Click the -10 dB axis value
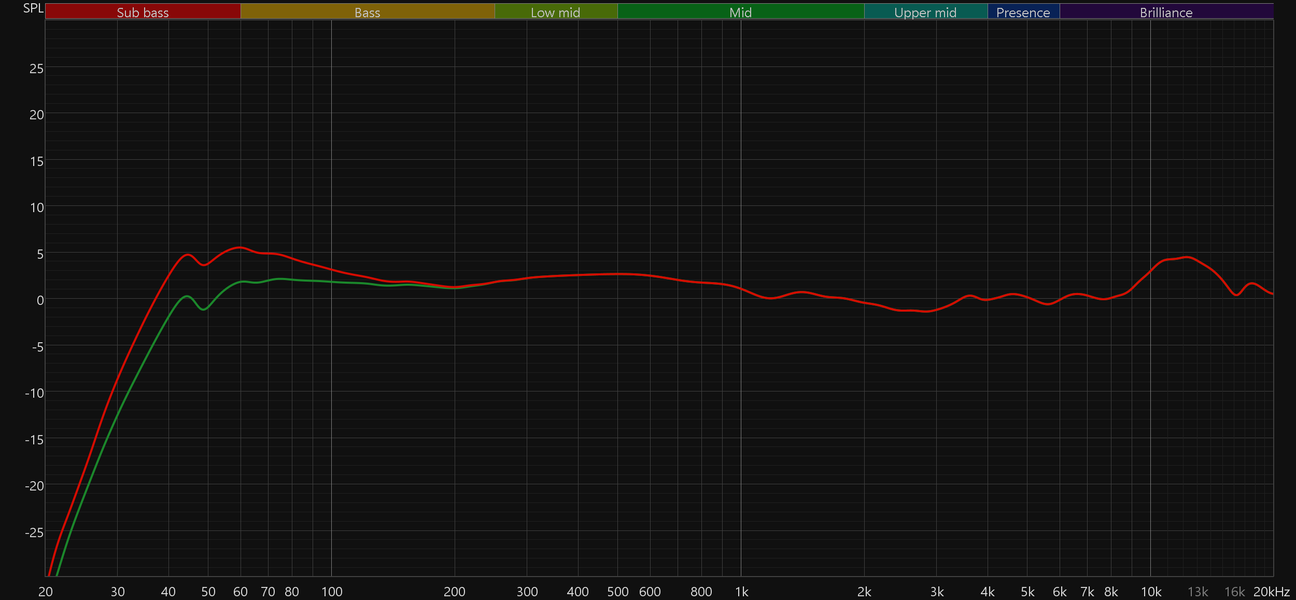 pos(33,393)
